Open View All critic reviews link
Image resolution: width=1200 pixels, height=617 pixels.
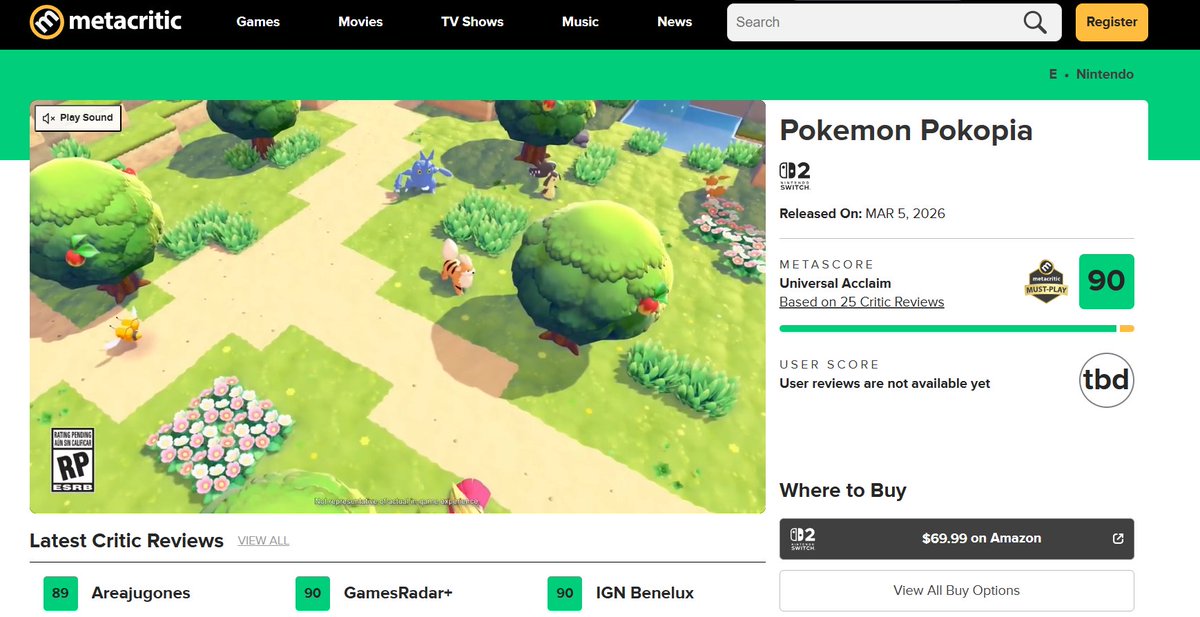(263, 541)
